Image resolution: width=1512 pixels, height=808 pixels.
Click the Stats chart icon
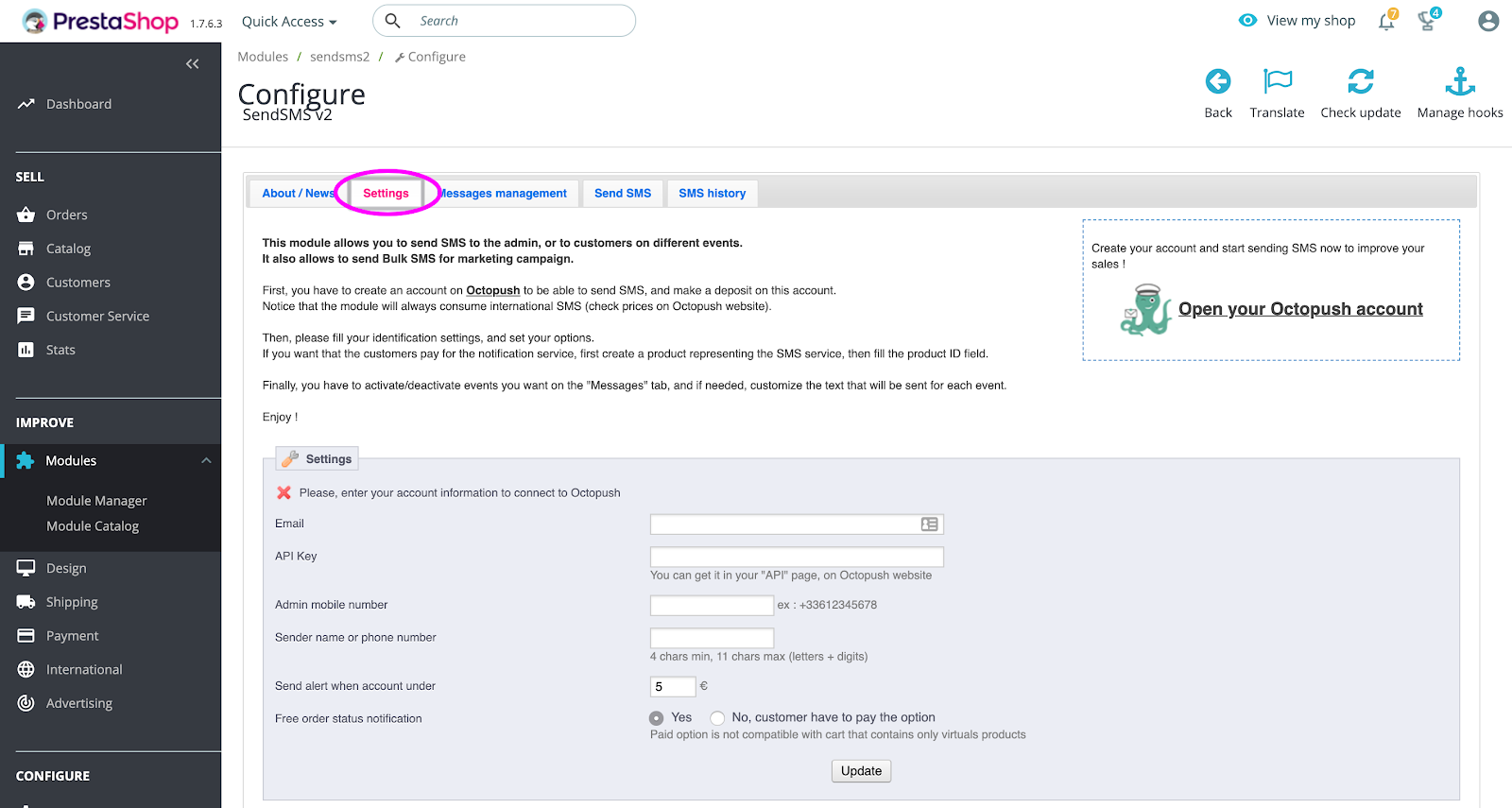[26, 350]
